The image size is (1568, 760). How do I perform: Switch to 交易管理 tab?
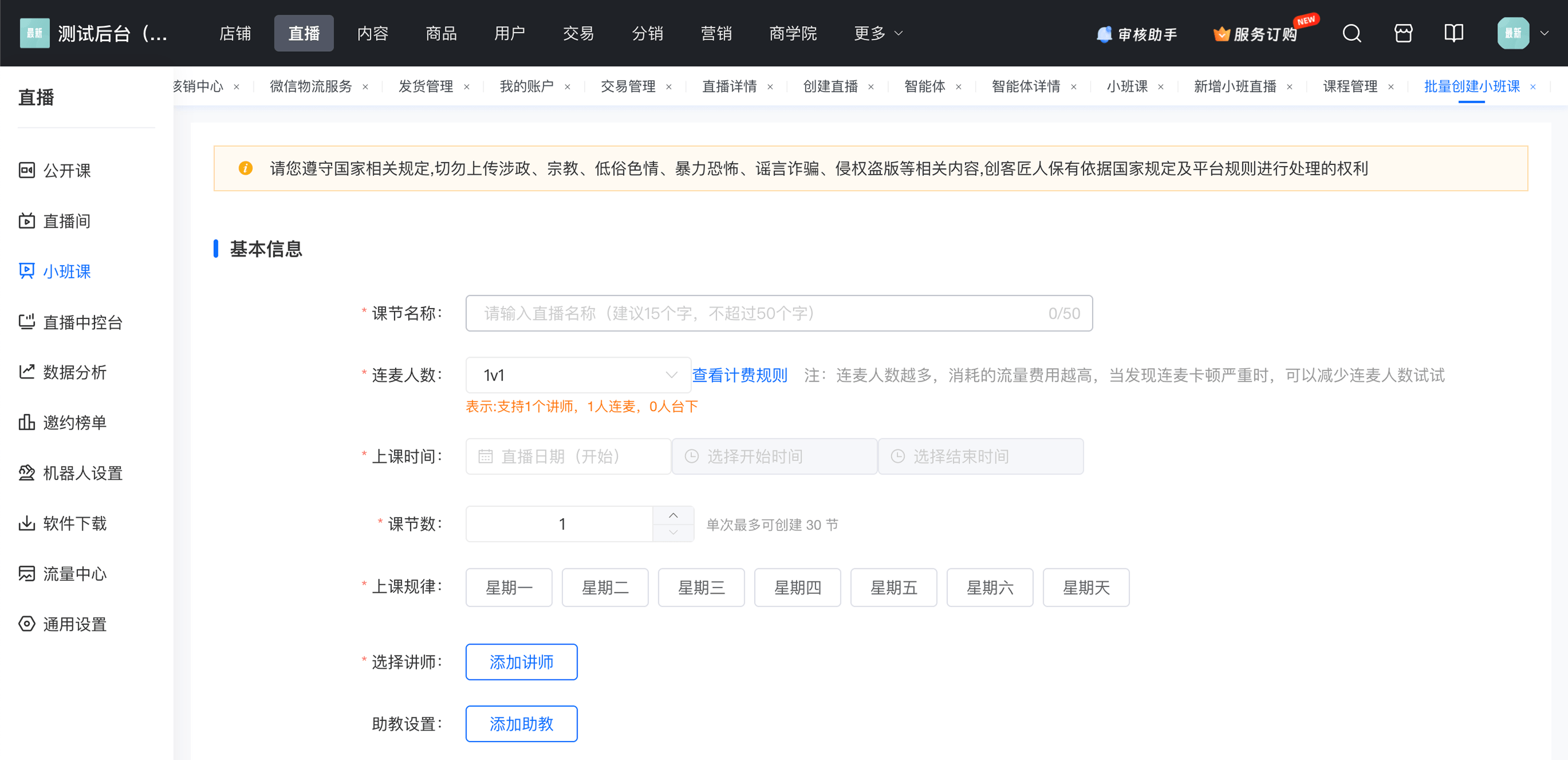click(628, 87)
